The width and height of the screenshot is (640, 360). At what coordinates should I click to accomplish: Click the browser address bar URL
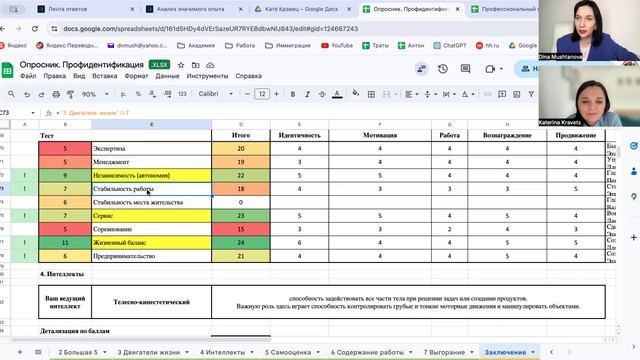coord(211,29)
